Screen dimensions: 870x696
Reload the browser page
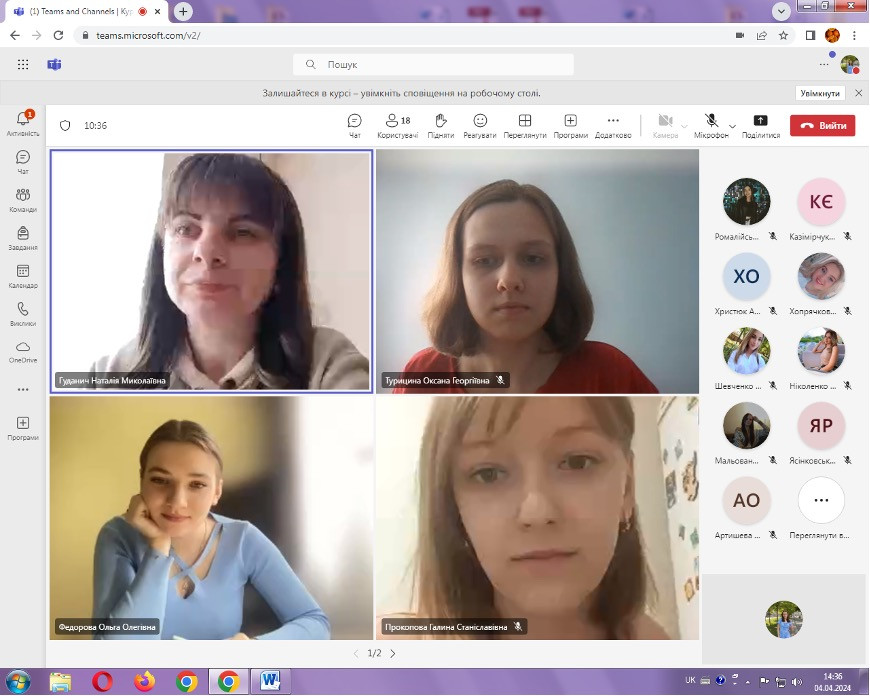(58, 36)
